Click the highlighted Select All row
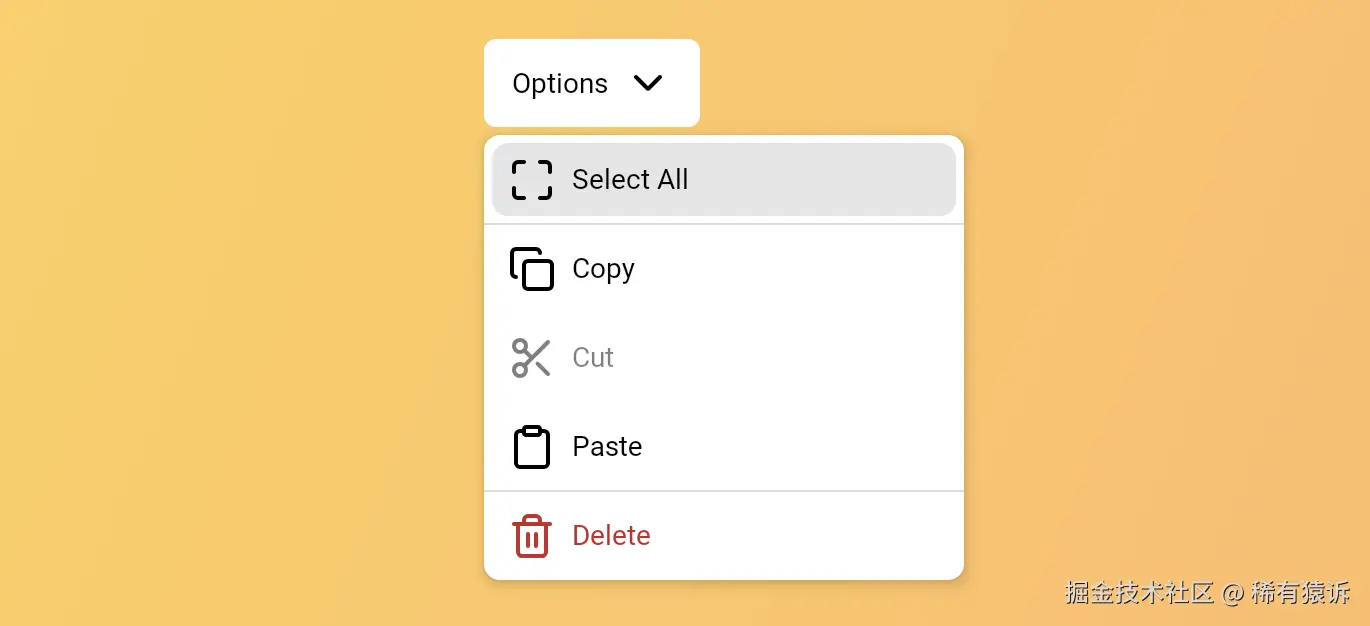Image resolution: width=1370 pixels, height=626 pixels. [x=722, y=180]
